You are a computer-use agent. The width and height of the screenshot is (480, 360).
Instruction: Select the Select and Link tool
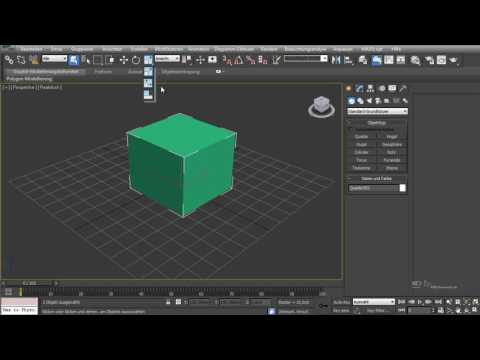click(x=9, y=60)
